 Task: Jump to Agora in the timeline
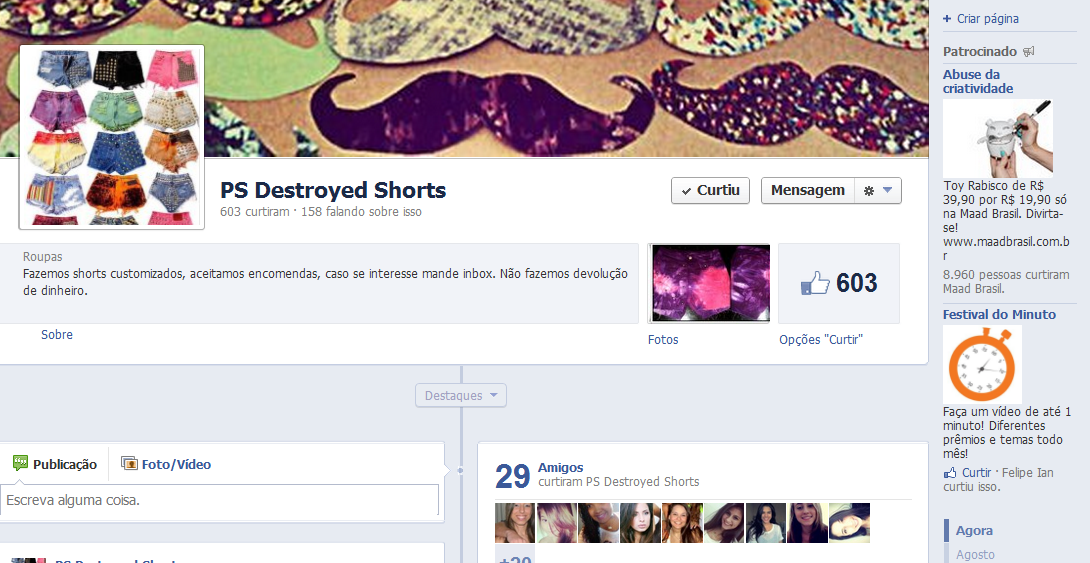coord(974,530)
